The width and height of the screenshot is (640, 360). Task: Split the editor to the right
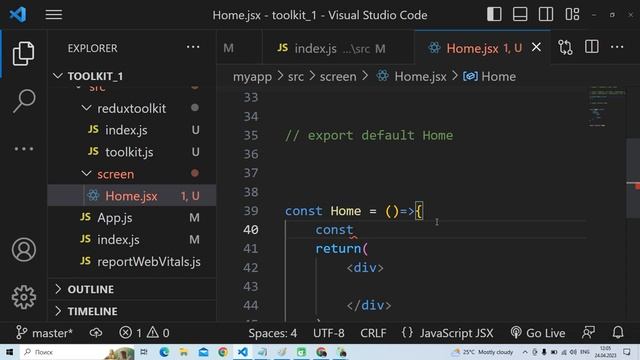pos(591,47)
